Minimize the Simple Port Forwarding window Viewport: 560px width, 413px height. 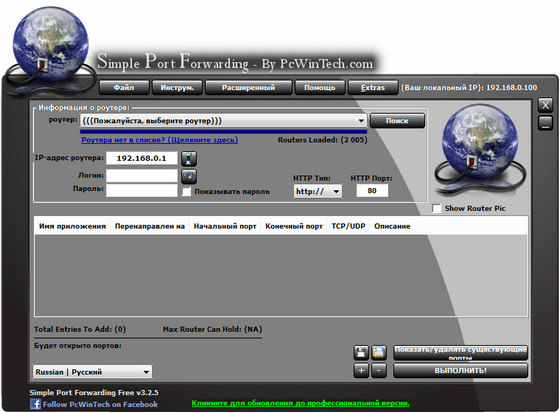[x=545, y=123]
